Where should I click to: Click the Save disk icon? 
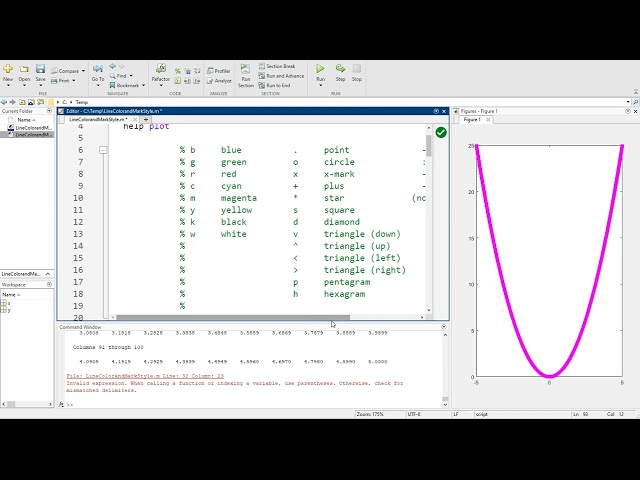click(40, 69)
